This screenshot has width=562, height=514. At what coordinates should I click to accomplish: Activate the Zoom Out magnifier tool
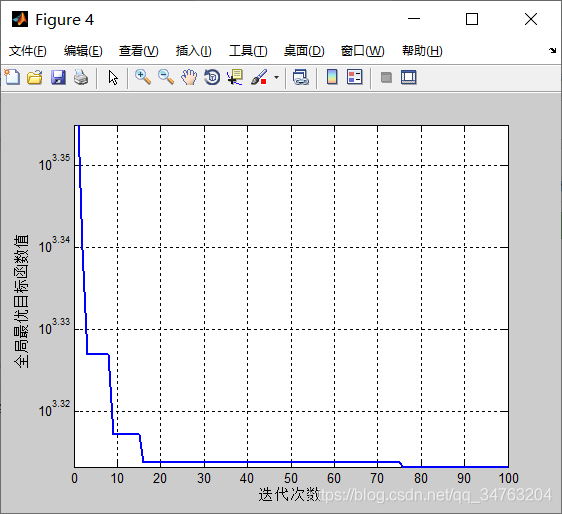click(x=166, y=77)
